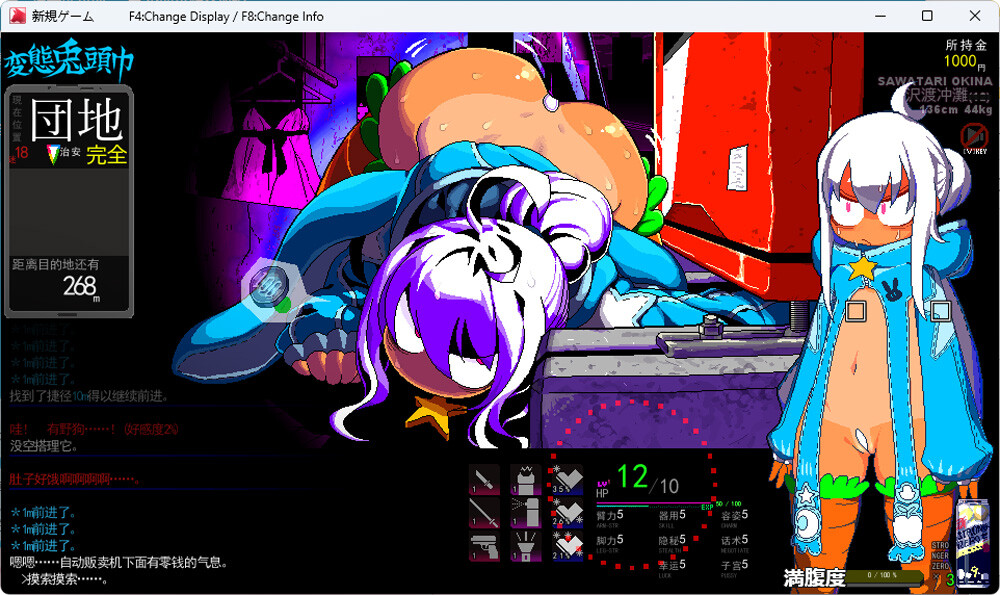Select the knife item in inventory

(484, 480)
